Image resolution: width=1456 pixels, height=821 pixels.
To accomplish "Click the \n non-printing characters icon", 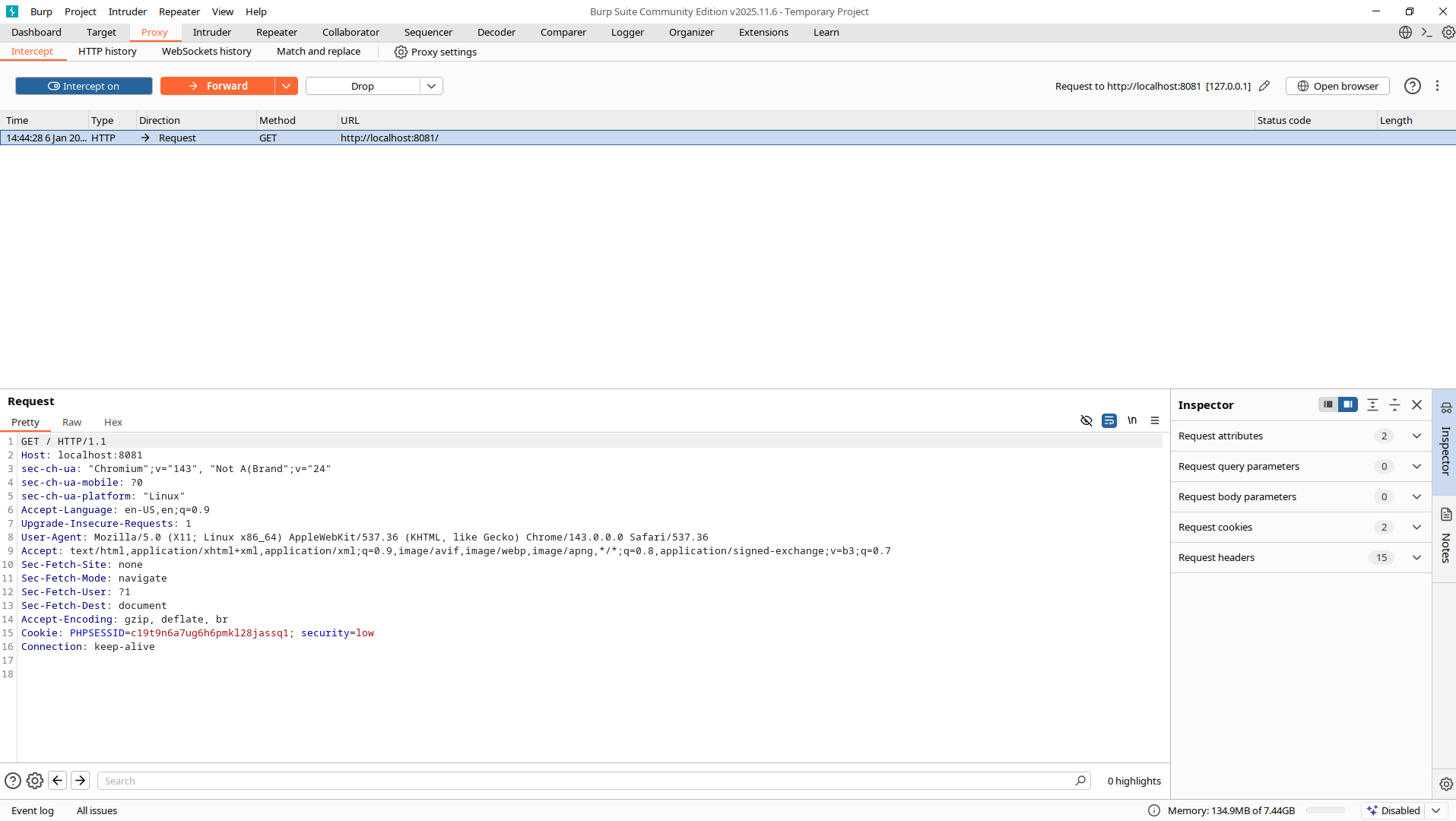I will (x=1131, y=420).
